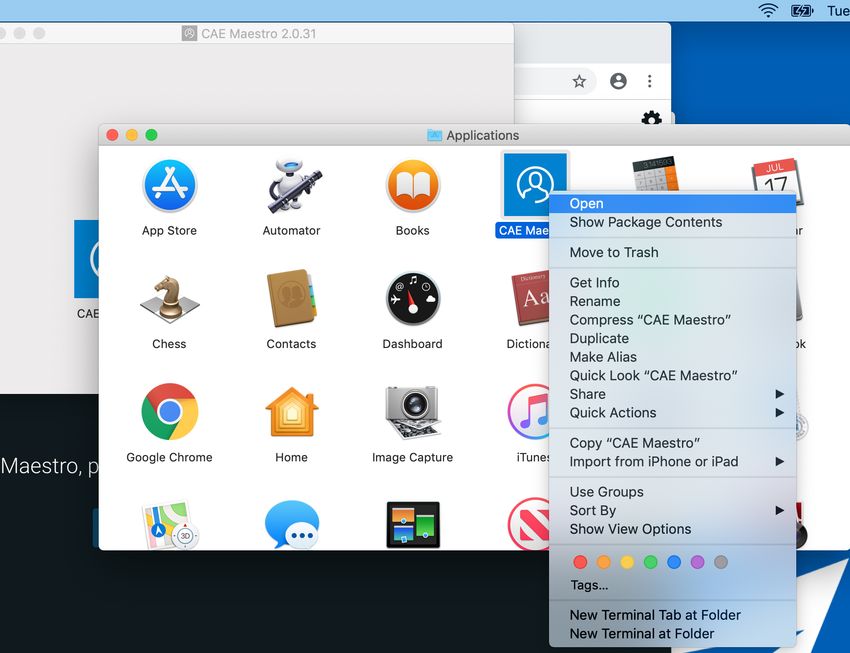Apply the blue tag color

(674, 562)
